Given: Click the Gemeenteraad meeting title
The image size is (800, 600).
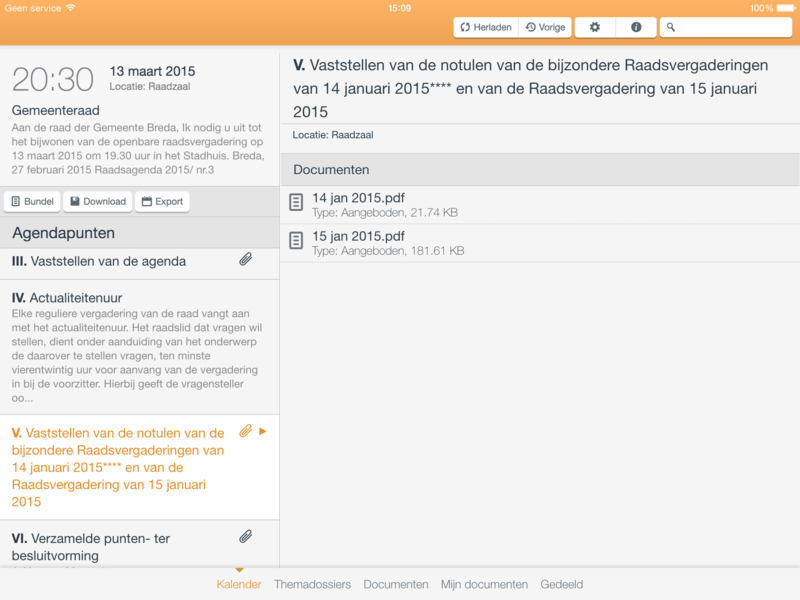Looking at the screenshot, I should pyautogui.click(x=56, y=111).
